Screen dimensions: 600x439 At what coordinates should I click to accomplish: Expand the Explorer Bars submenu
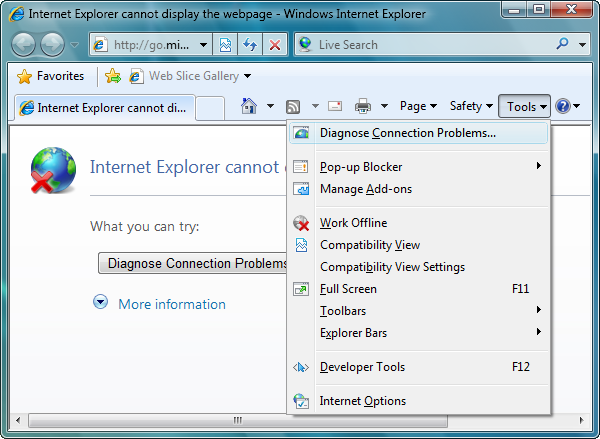point(419,333)
